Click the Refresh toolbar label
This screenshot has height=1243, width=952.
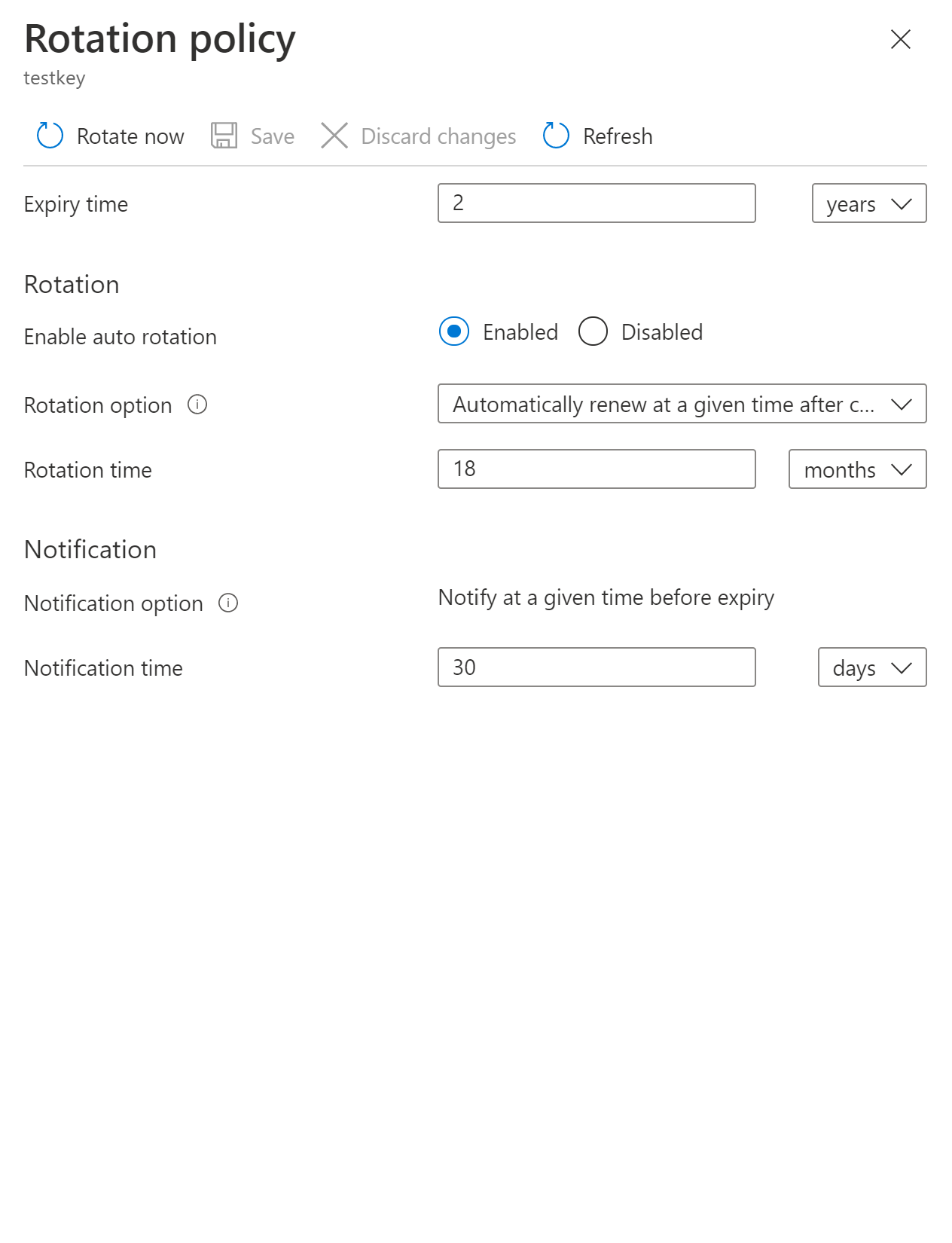pyautogui.click(x=618, y=136)
